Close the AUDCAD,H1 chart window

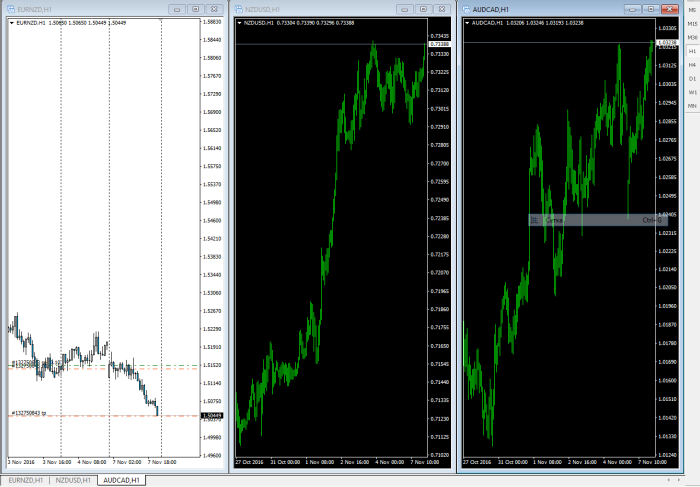pos(670,9)
